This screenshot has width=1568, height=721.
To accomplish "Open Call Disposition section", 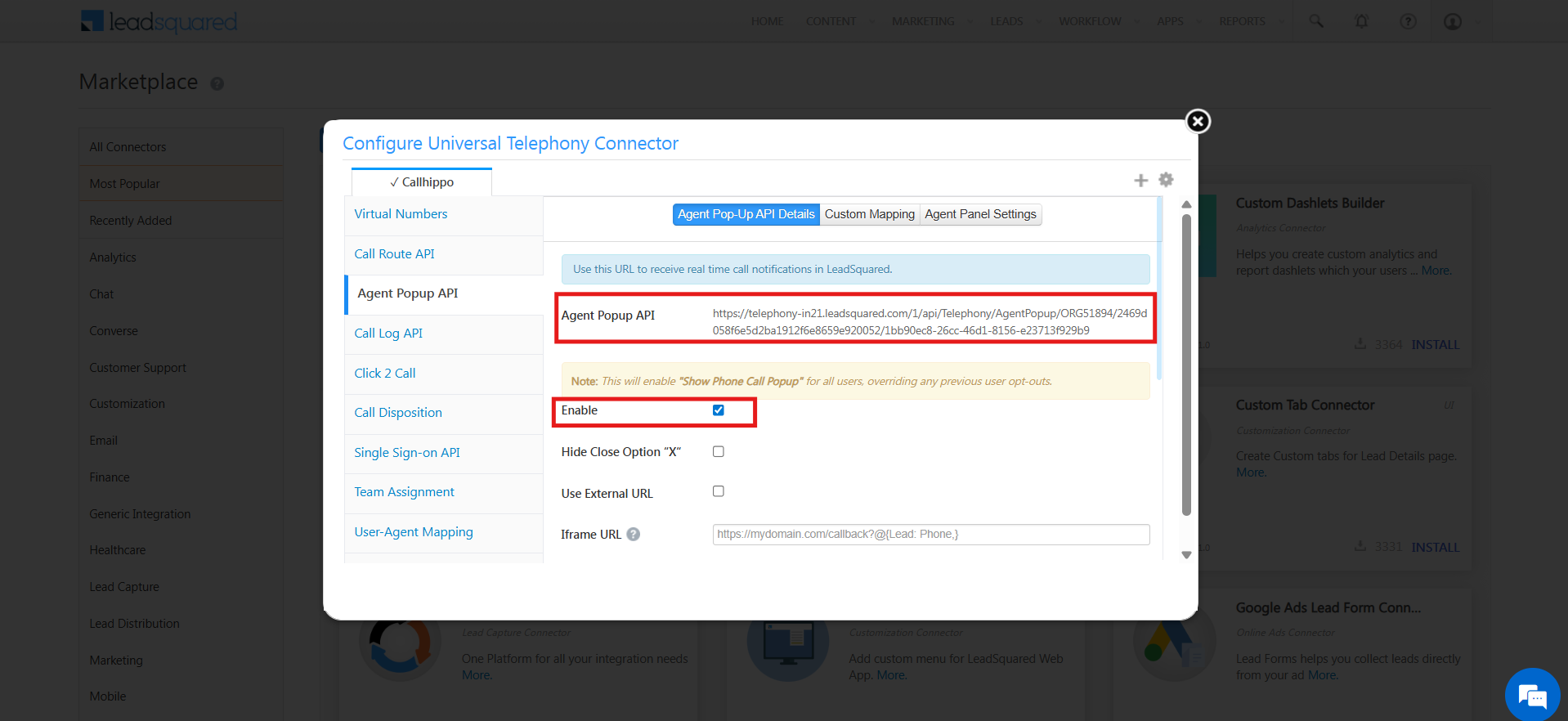I will pyautogui.click(x=444, y=413).
